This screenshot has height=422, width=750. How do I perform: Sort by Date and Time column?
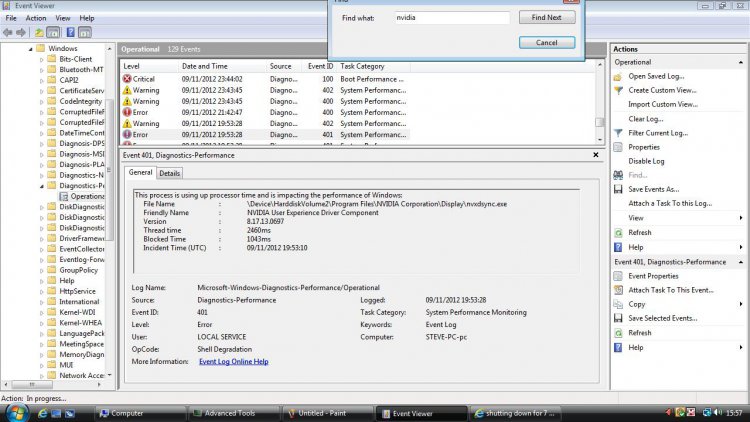coord(221,66)
